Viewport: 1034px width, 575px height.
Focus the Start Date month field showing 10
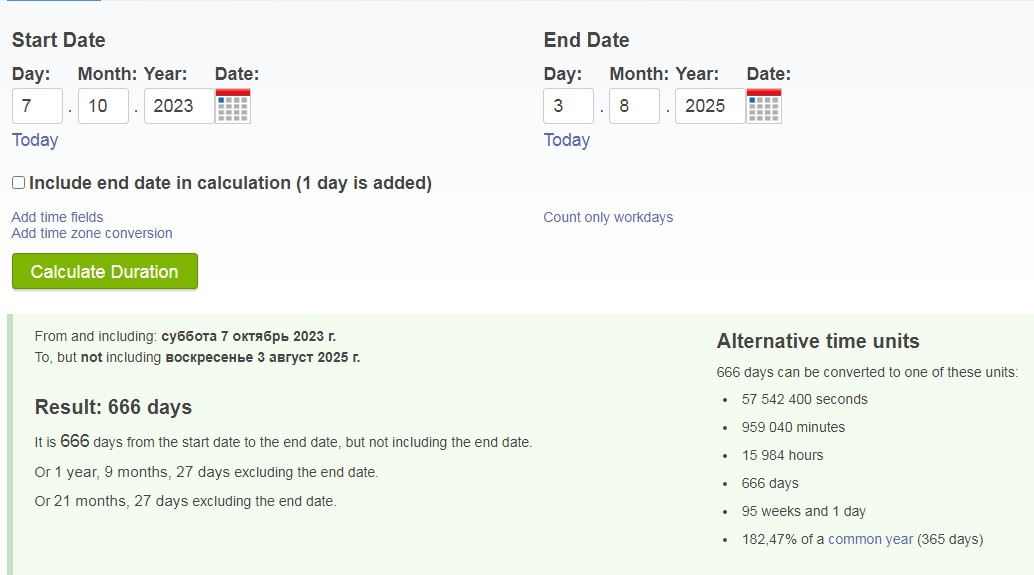103,106
